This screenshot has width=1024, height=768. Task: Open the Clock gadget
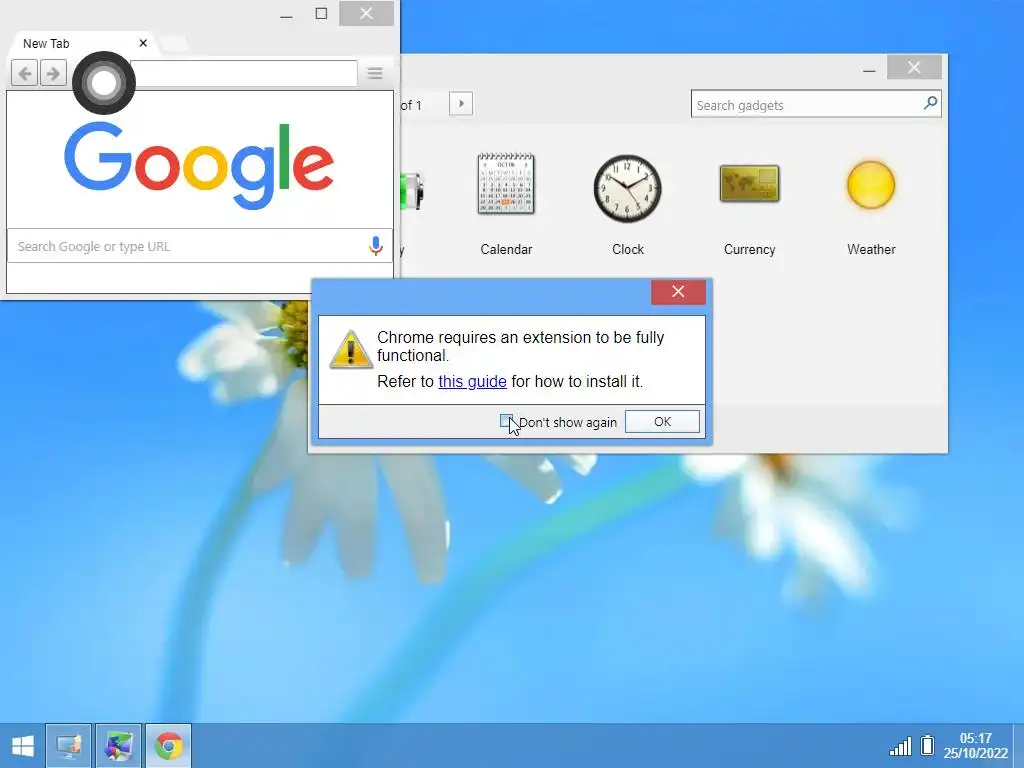(x=628, y=188)
